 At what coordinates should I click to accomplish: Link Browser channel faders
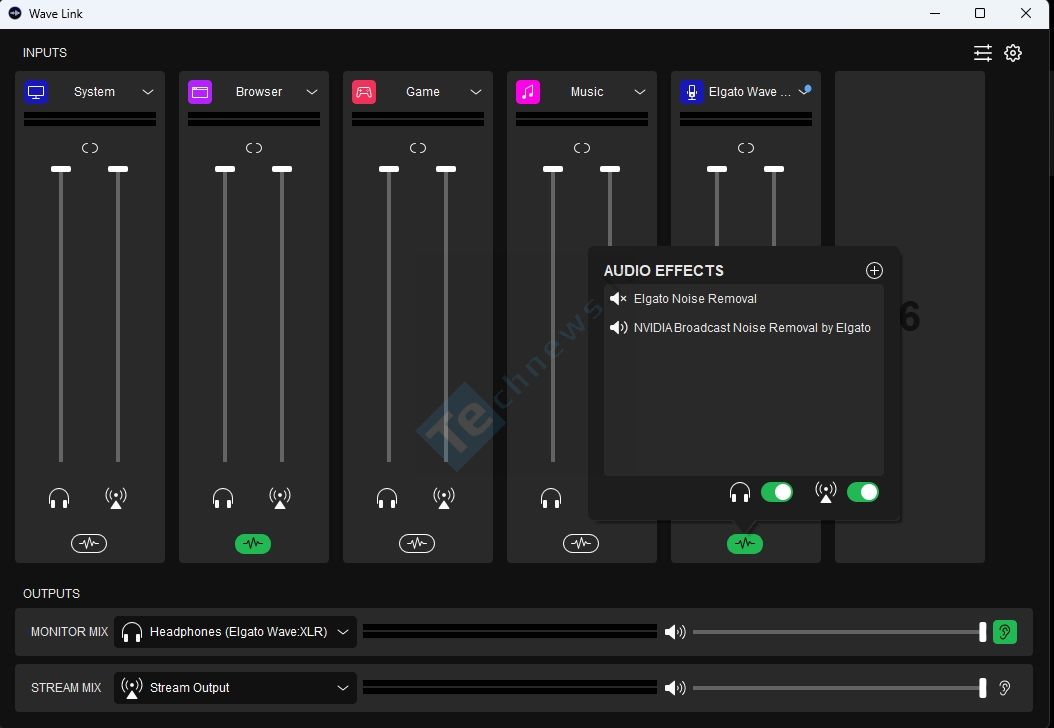pos(254,148)
